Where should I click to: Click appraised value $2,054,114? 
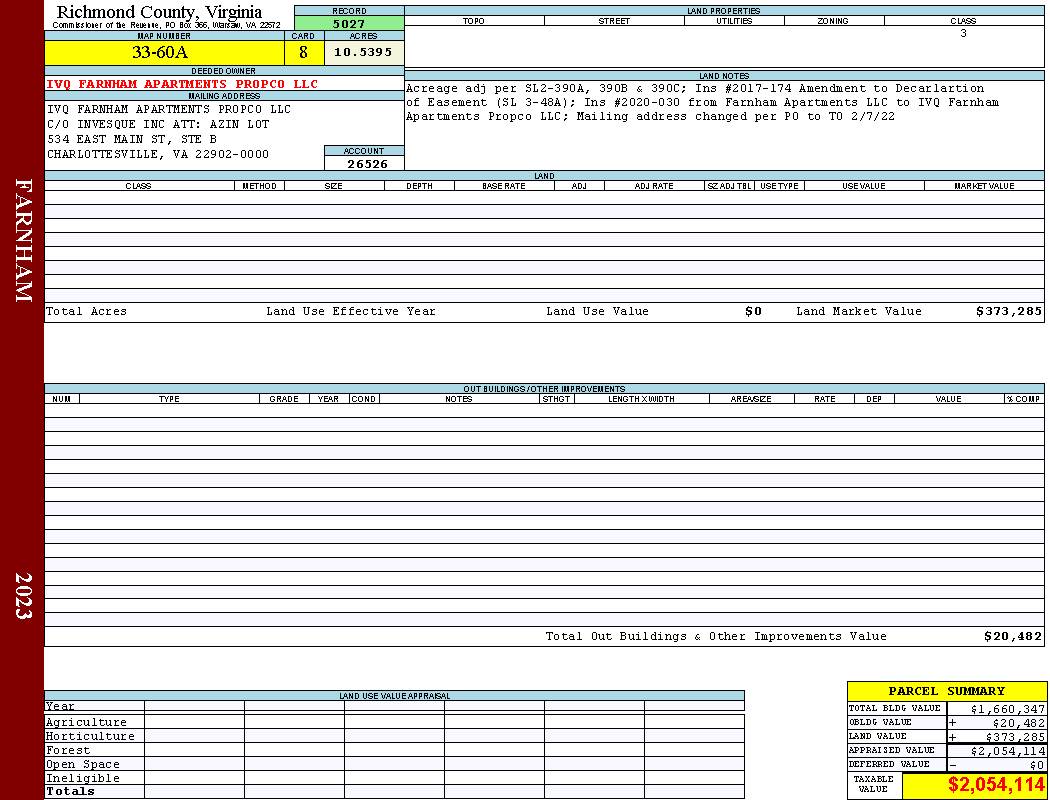point(1007,751)
